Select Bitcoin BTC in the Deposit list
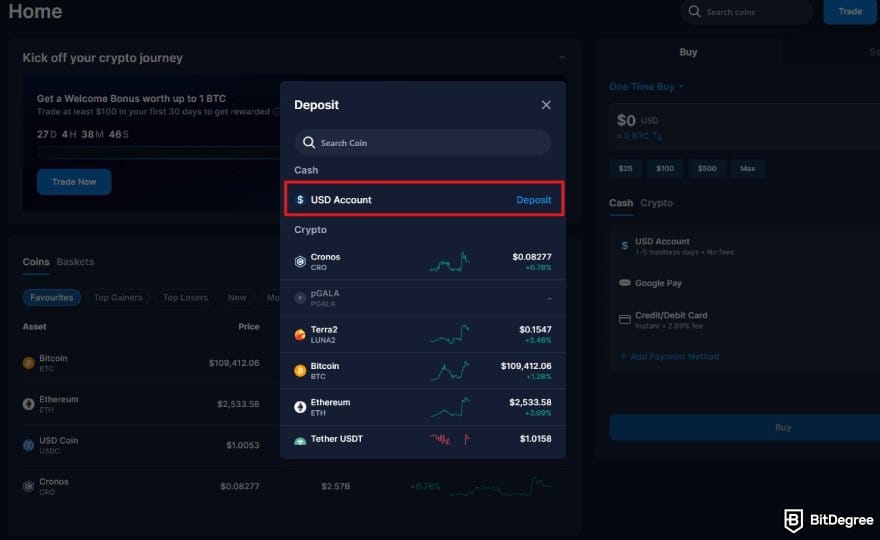Screen dimensions: 880x540 click(x=423, y=371)
